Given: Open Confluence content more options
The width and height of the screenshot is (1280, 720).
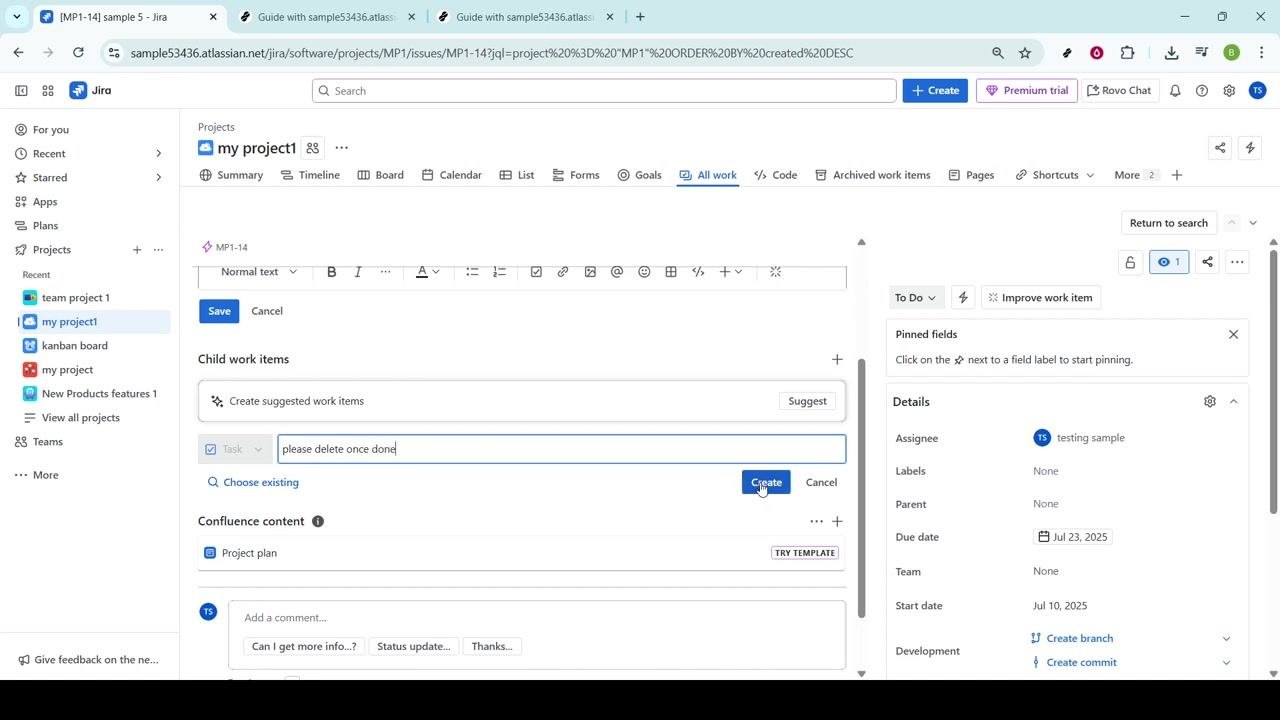Looking at the screenshot, I should 816,521.
